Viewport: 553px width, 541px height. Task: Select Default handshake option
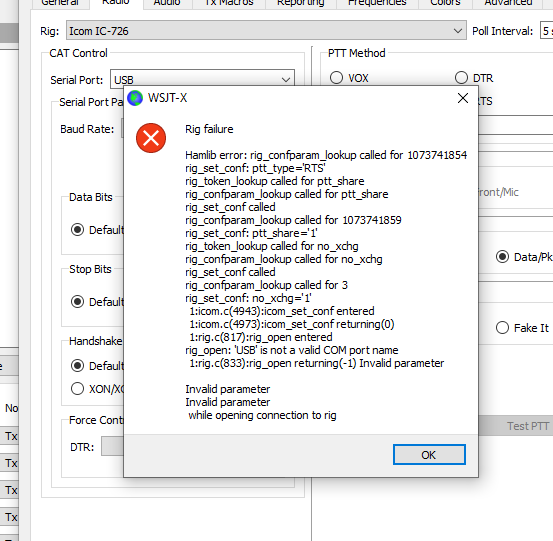click(77, 366)
